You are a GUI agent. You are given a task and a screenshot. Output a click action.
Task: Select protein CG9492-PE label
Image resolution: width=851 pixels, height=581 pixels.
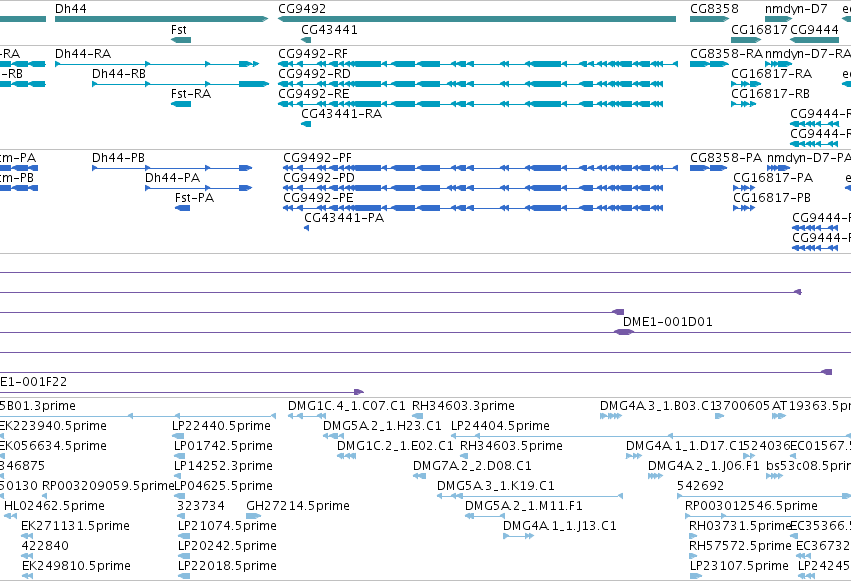(318, 198)
